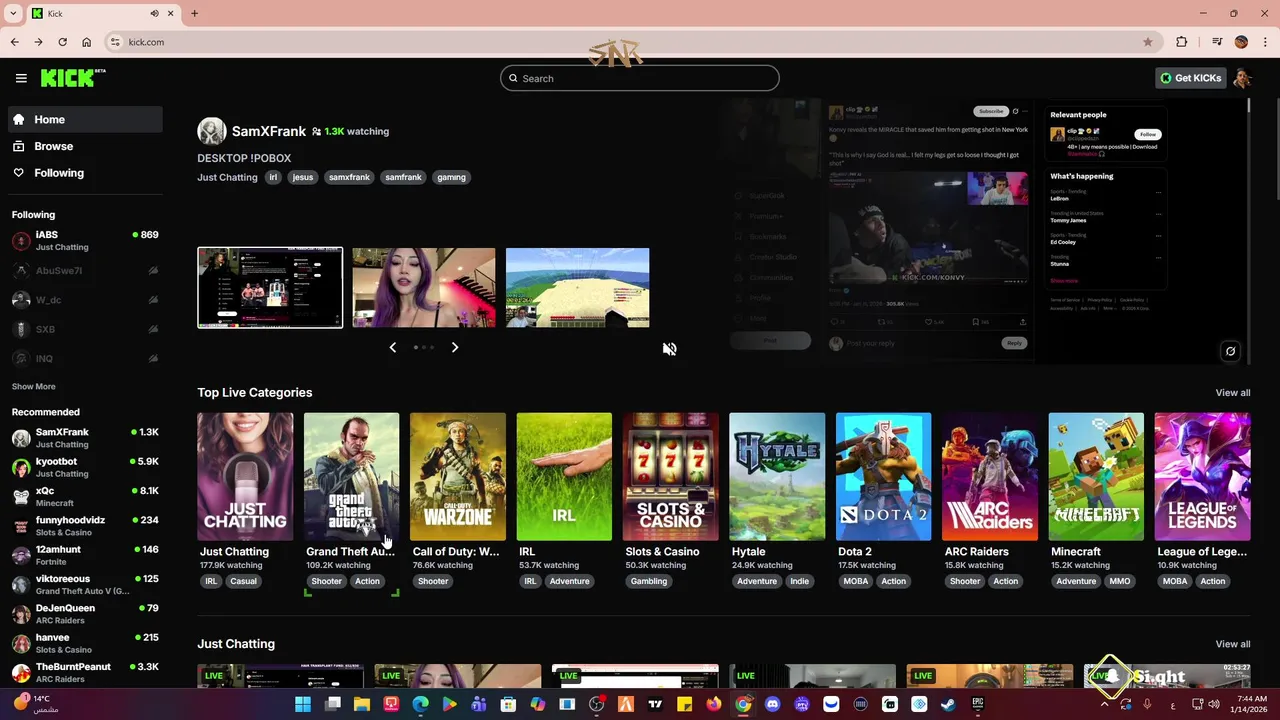This screenshot has width=1280, height=720.
Task: Open the purple-haired streamer thumbnail
Action: tap(424, 288)
